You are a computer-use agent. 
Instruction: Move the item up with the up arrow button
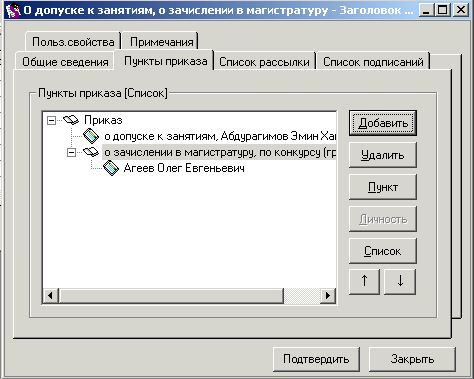[x=364, y=282]
